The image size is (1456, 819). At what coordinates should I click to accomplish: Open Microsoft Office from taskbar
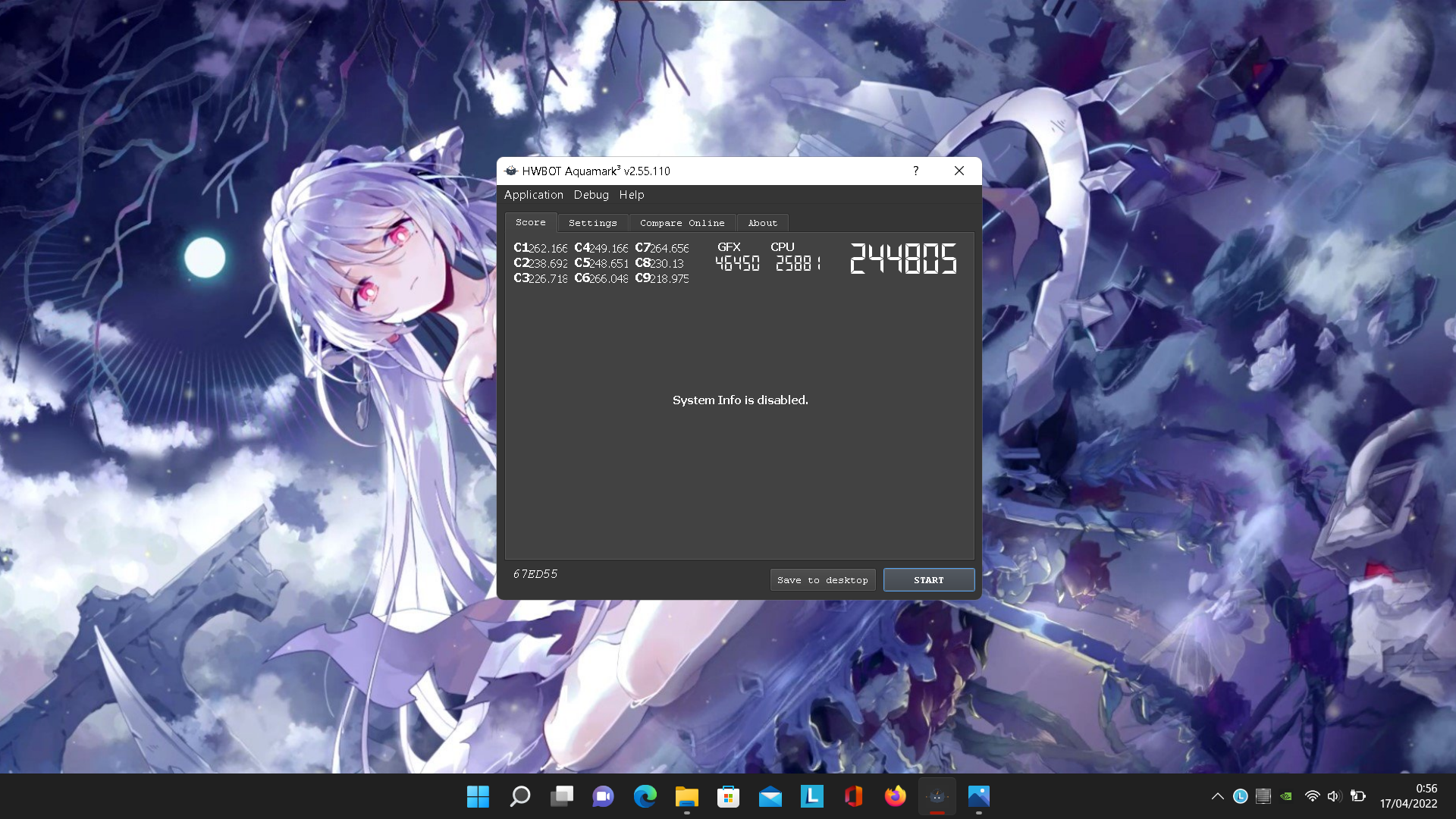coord(854,796)
